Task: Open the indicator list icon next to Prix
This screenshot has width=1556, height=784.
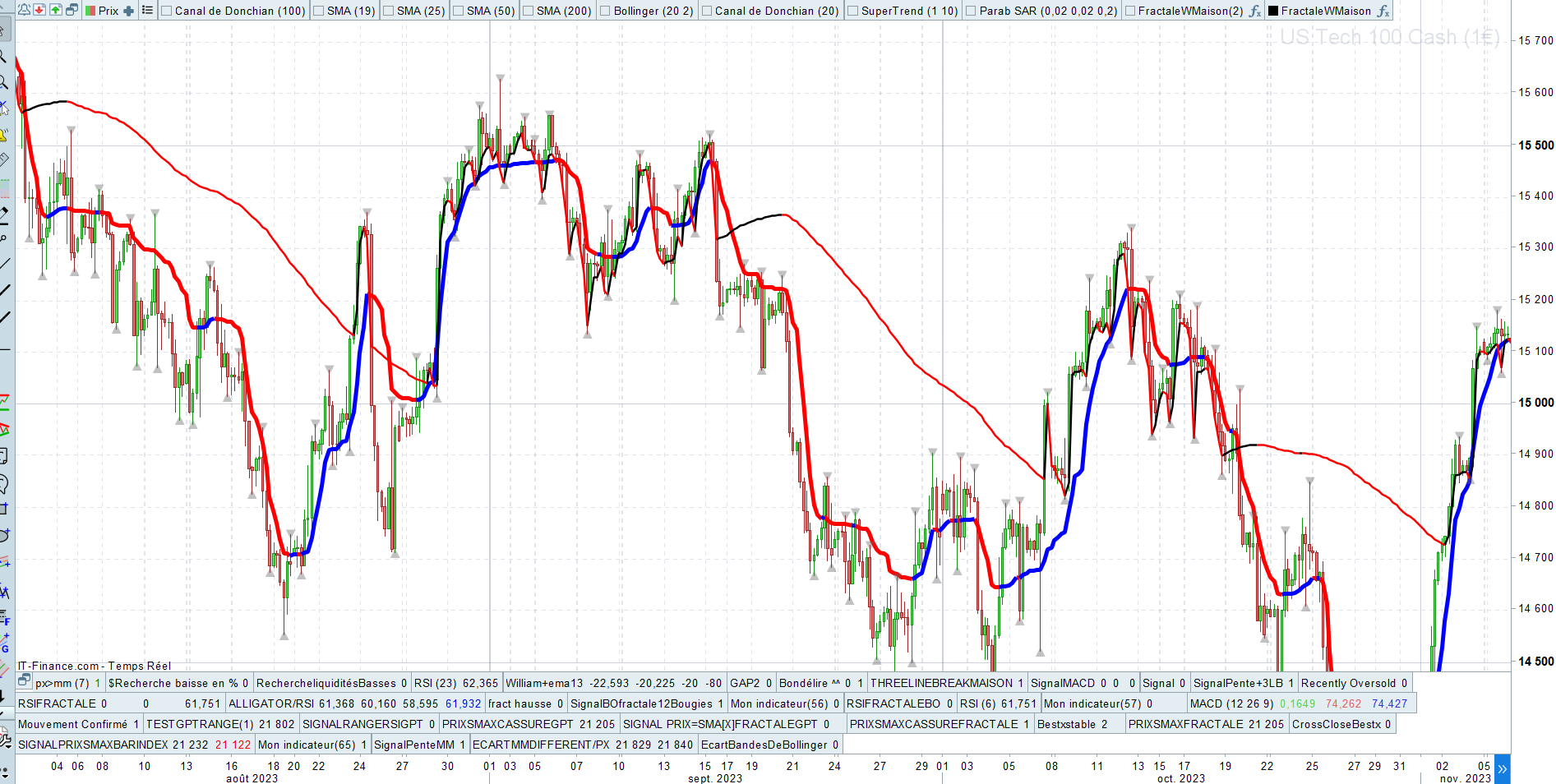Action: click(x=147, y=11)
